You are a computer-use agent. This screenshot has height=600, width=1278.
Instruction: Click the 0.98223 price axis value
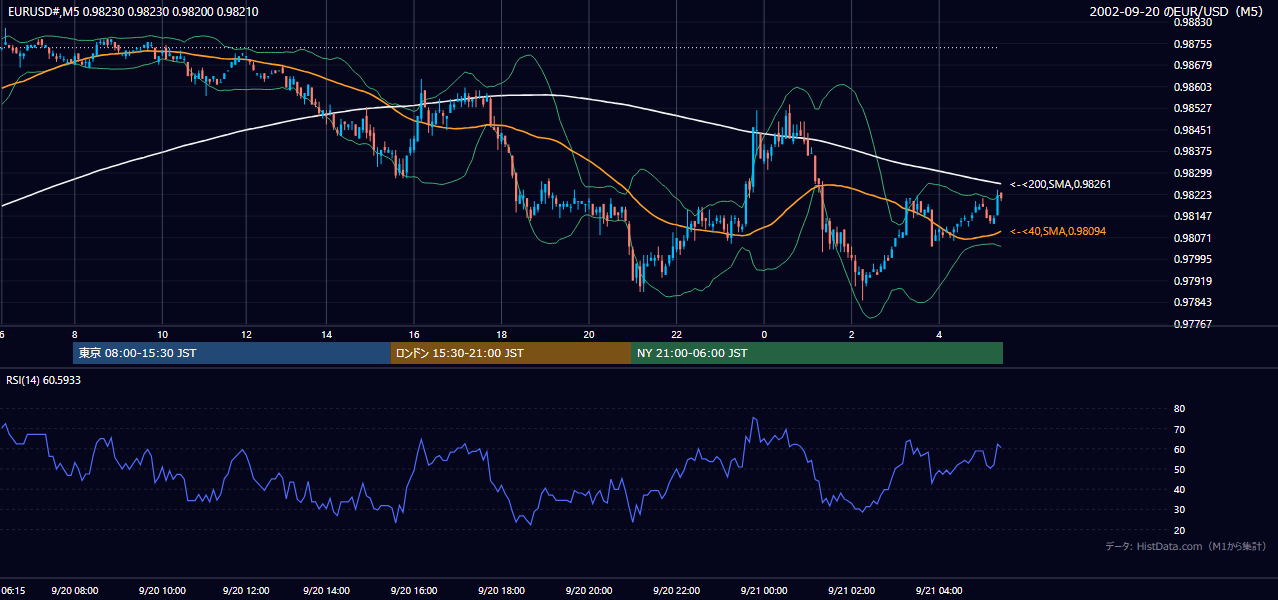(1192, 195)
